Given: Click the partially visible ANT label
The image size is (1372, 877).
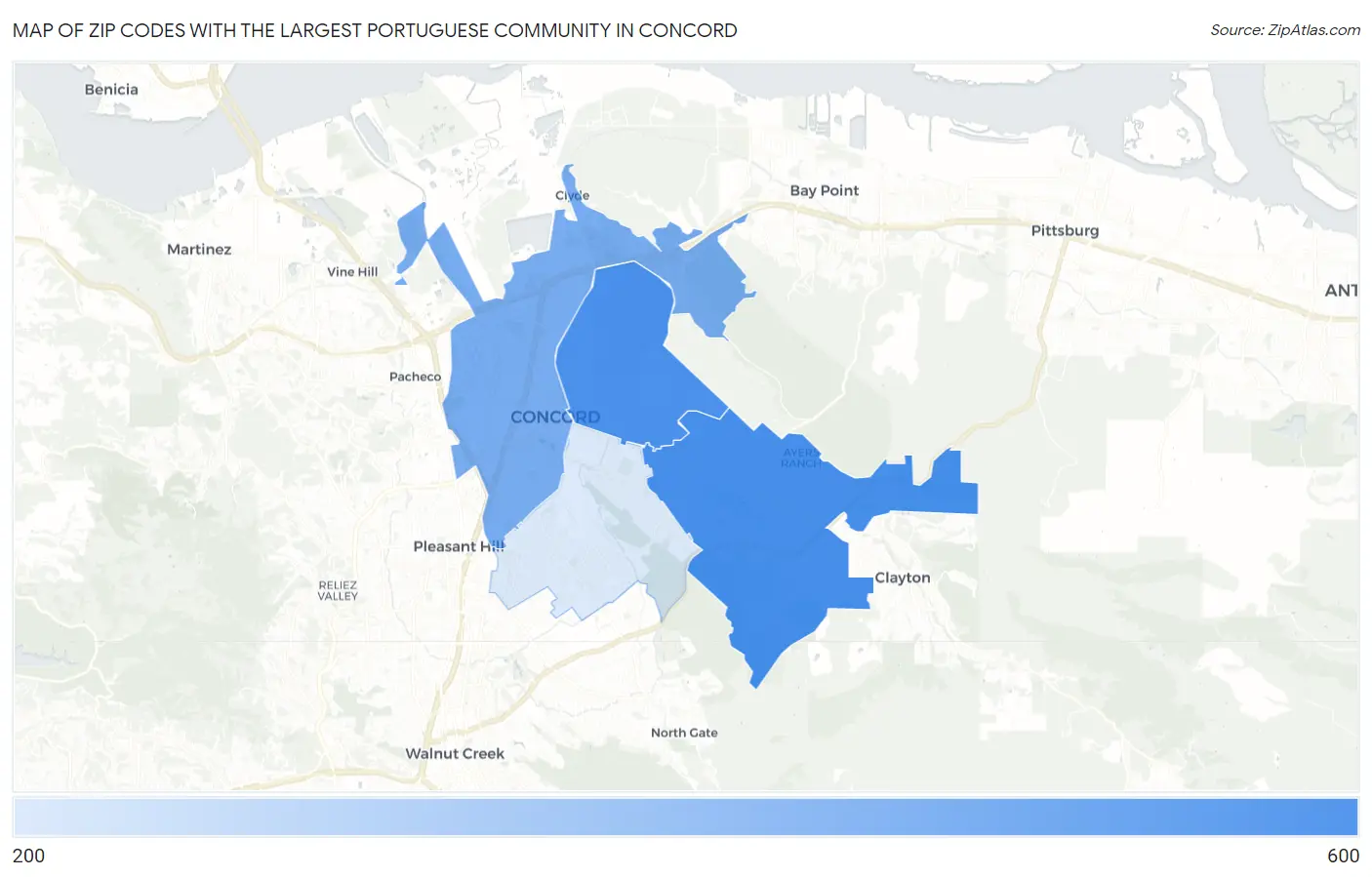Looking at the screenshot, I should [x=1341, y=290].
